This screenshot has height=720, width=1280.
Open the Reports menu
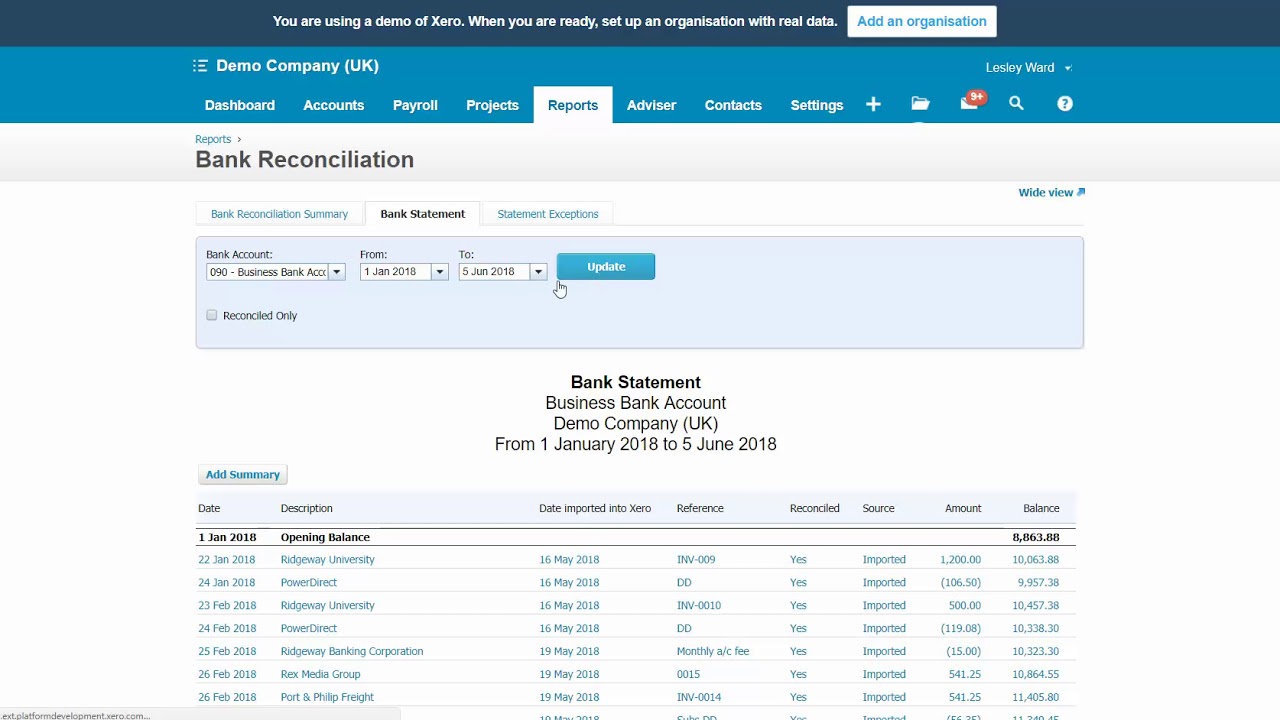click(573, 105)
